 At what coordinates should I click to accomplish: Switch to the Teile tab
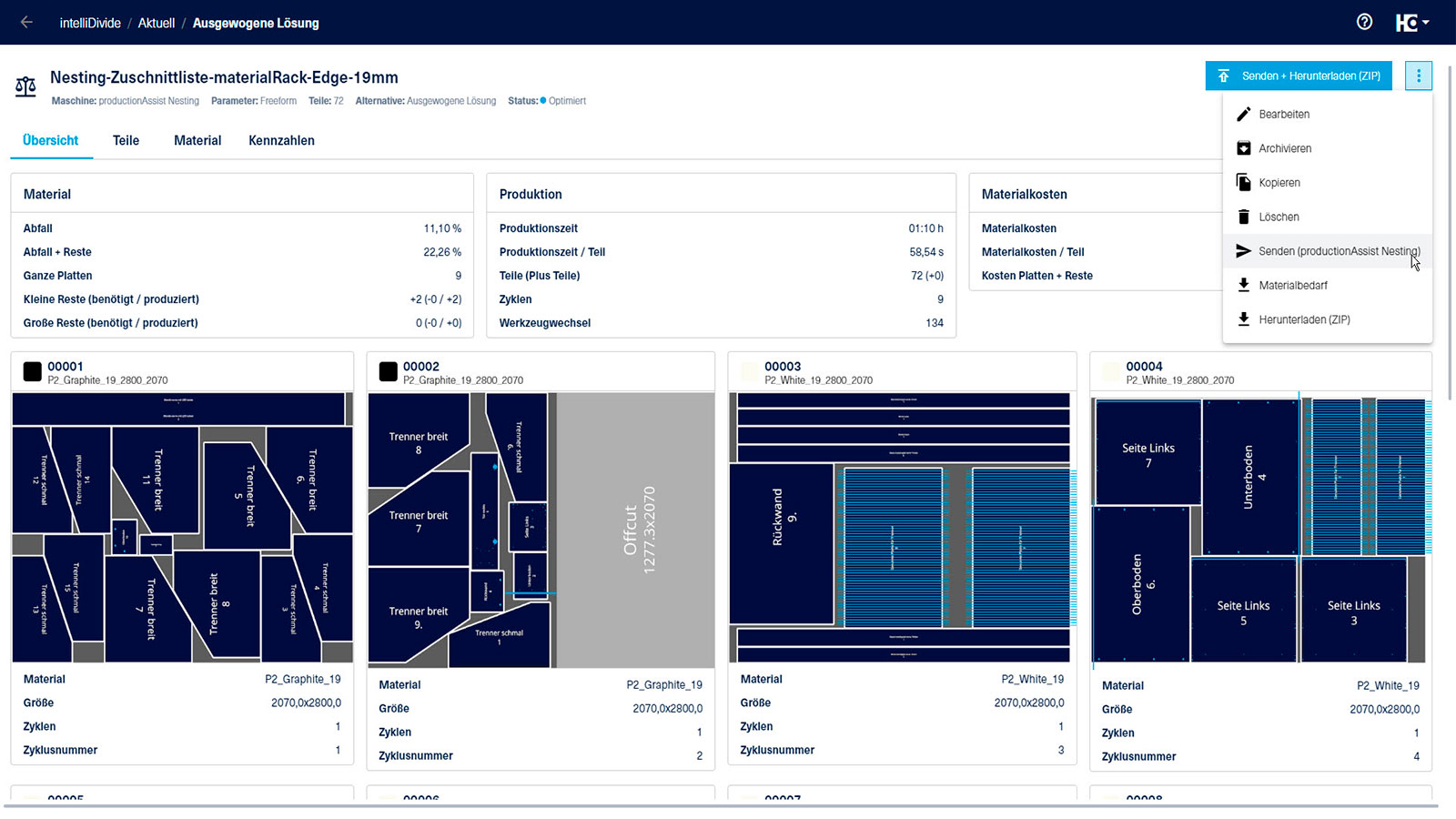(x=126, y=140)
